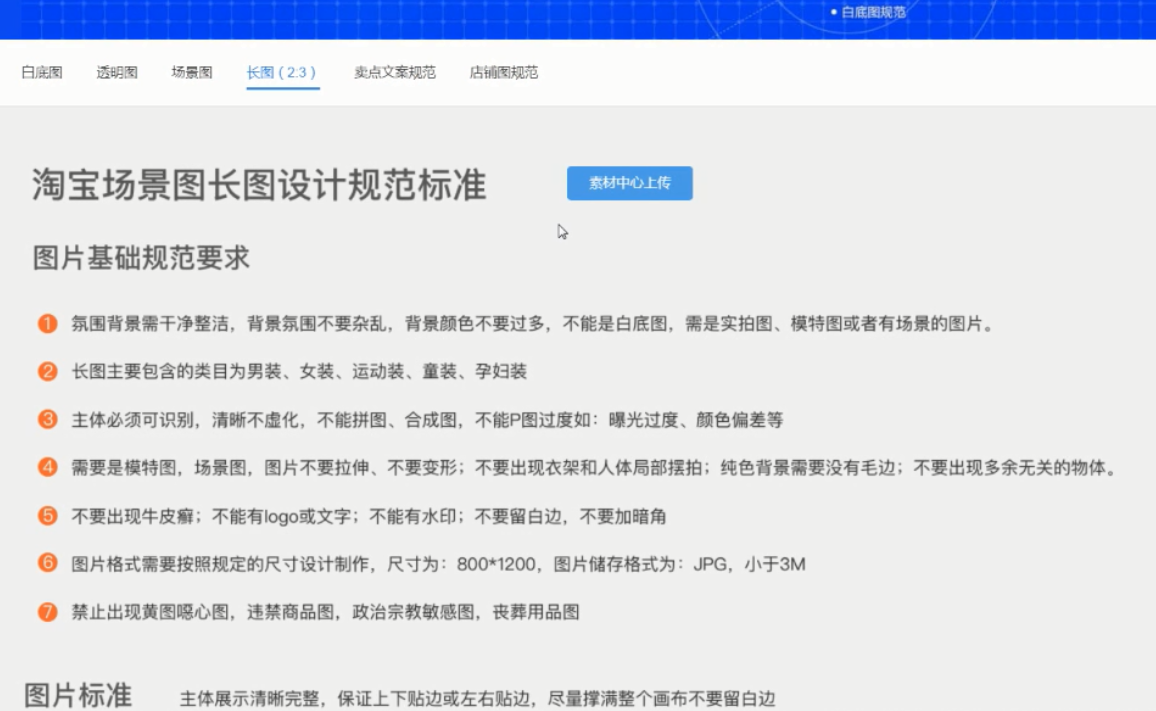Click the rule text about 800*1200 size
Screen dimensions: 1156x711
point(438,565)
